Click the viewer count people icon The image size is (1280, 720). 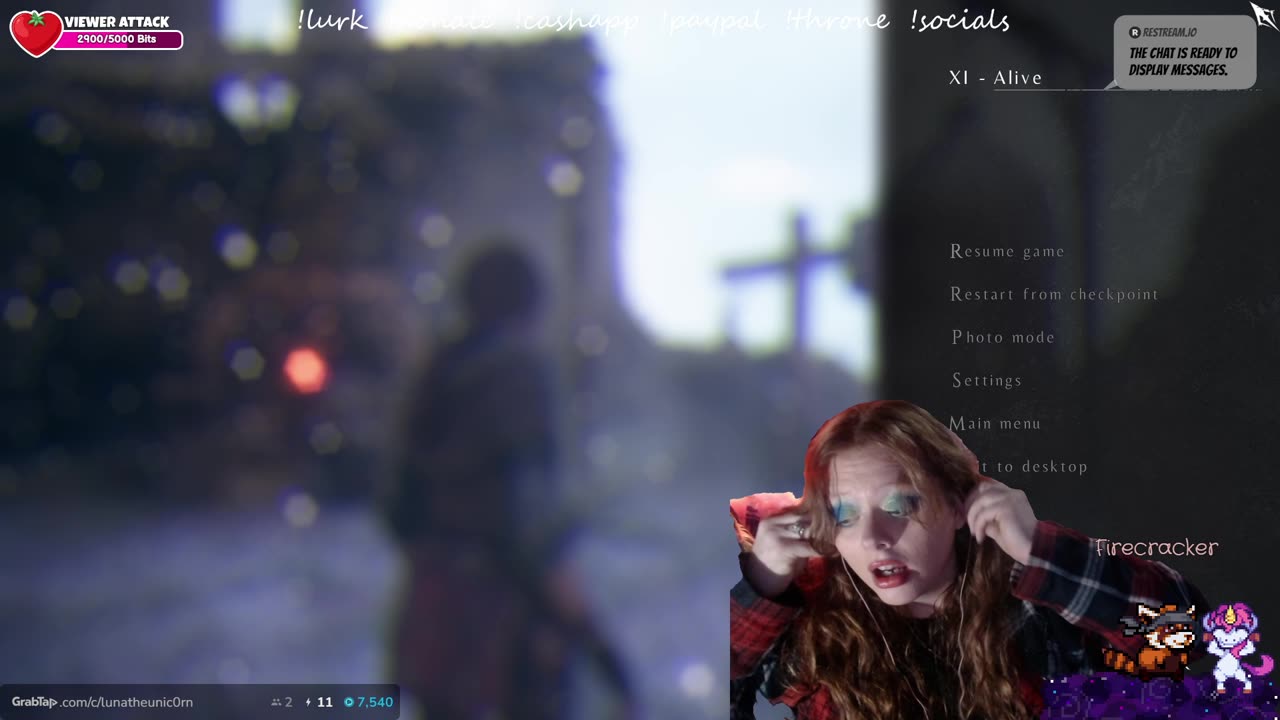pyautogui.click(x=276, y=702)
